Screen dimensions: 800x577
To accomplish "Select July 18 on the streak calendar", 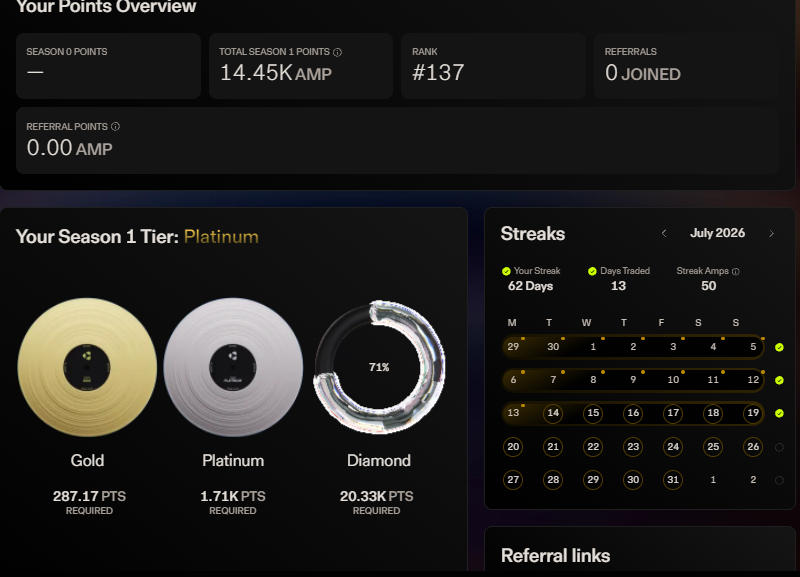I will pyautogui.click(x=713, y=413).
